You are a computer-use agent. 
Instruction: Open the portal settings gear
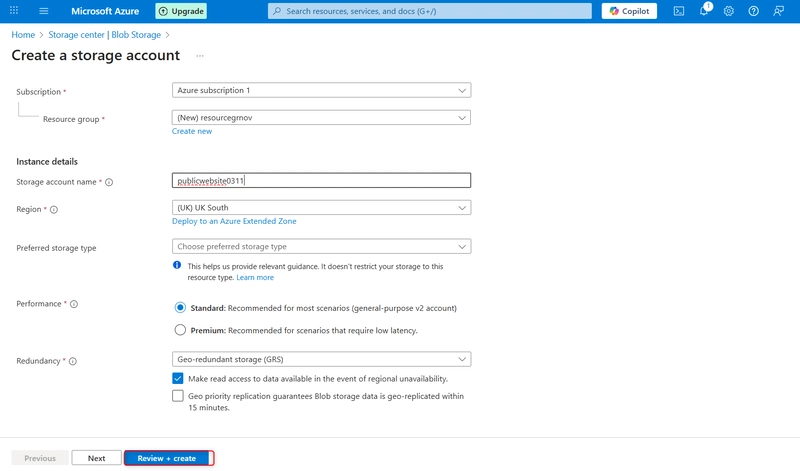pyautogui.click(x=729, y=11)
